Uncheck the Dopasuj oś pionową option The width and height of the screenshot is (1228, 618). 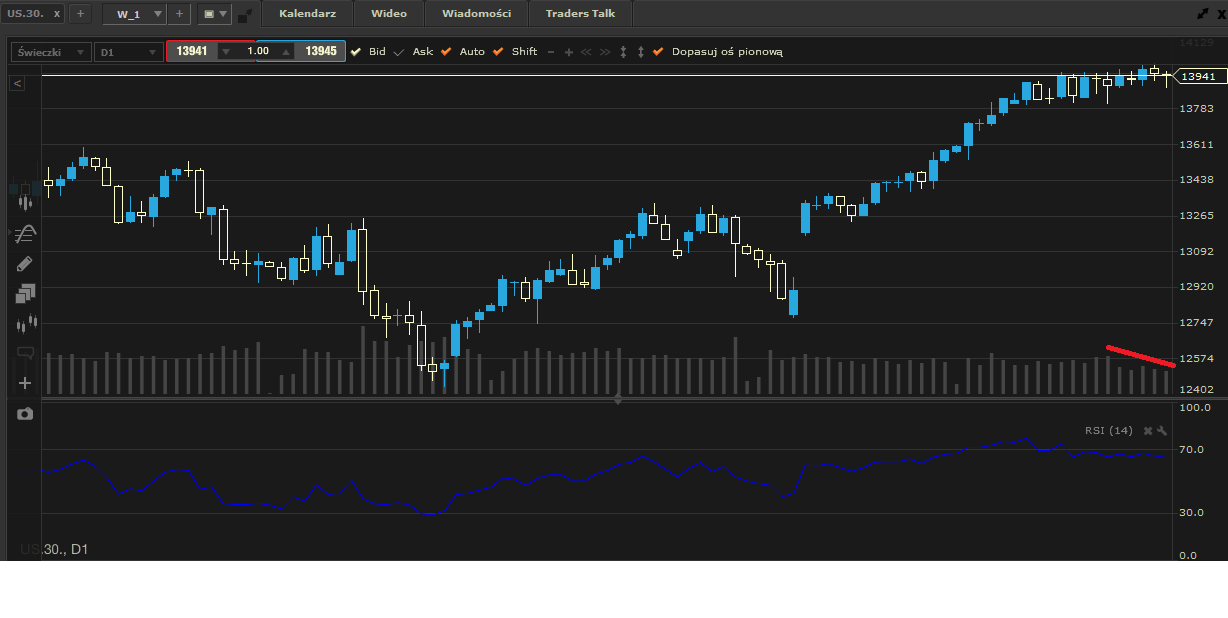[657, 51]
